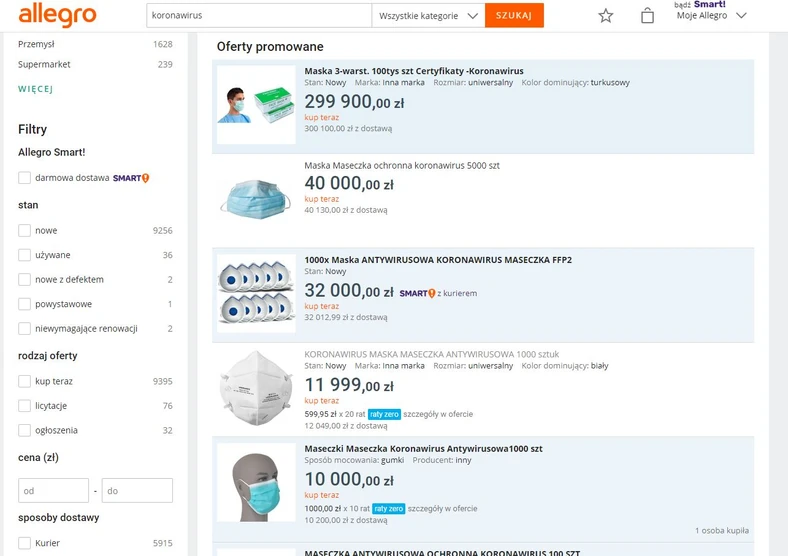Expand categories with WIĘCEJ link

coord(35,89)
